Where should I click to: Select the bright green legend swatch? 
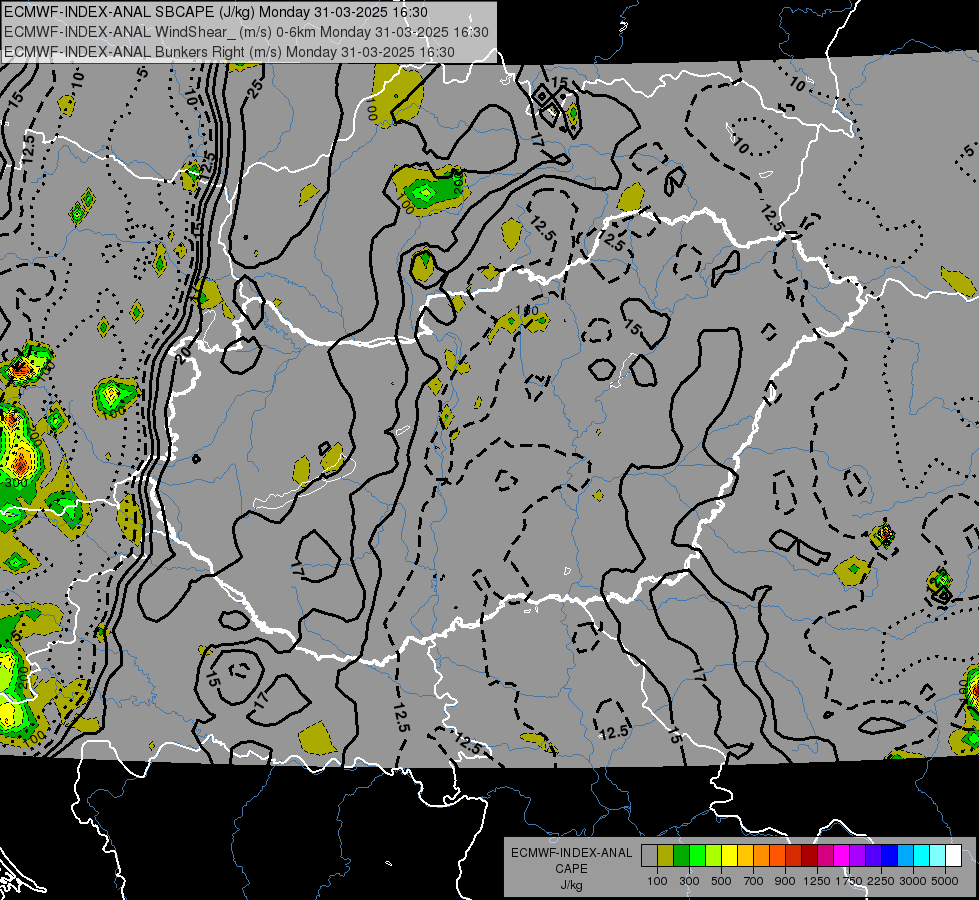(x=697, y=855)
